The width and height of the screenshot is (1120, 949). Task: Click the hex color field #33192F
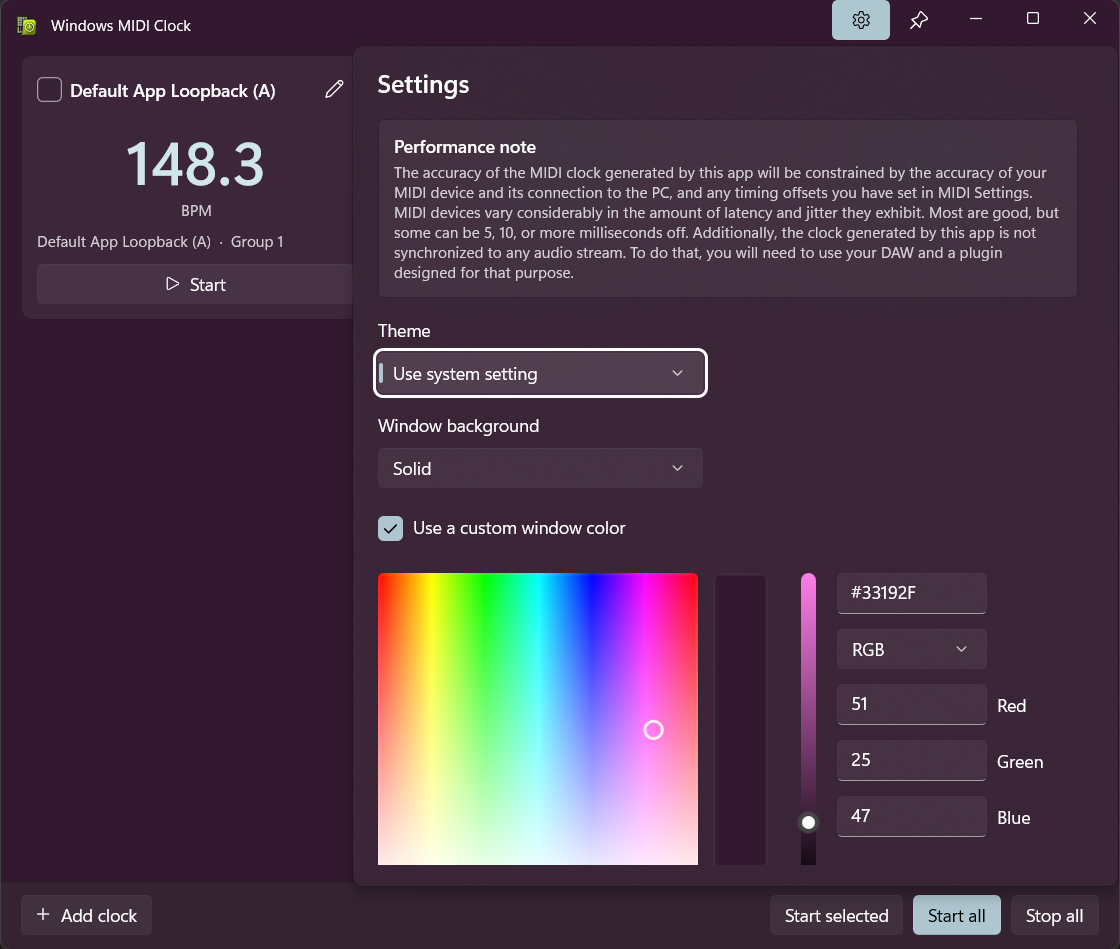tap(911, 593)
